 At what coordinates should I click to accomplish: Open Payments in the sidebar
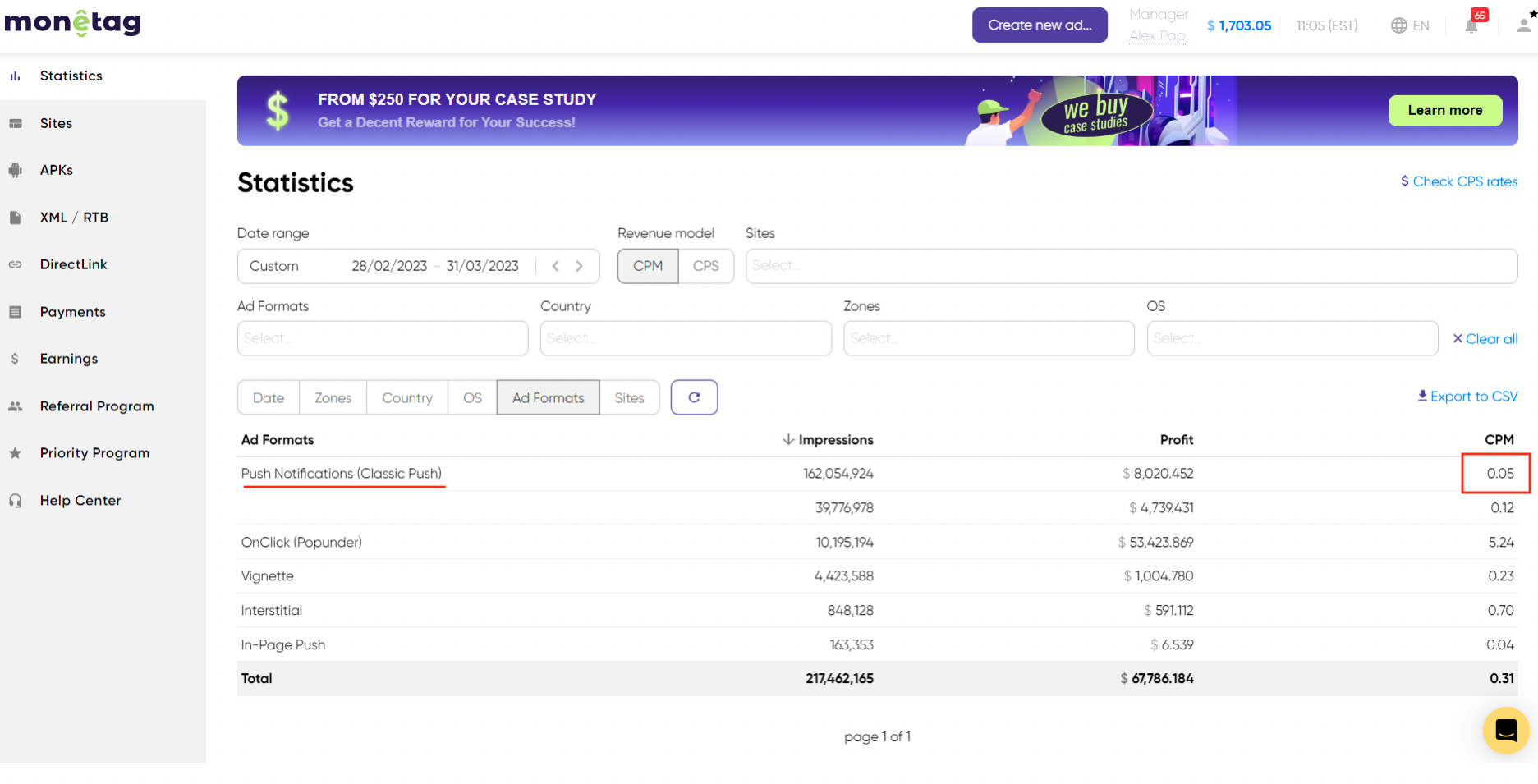(73, 312)
